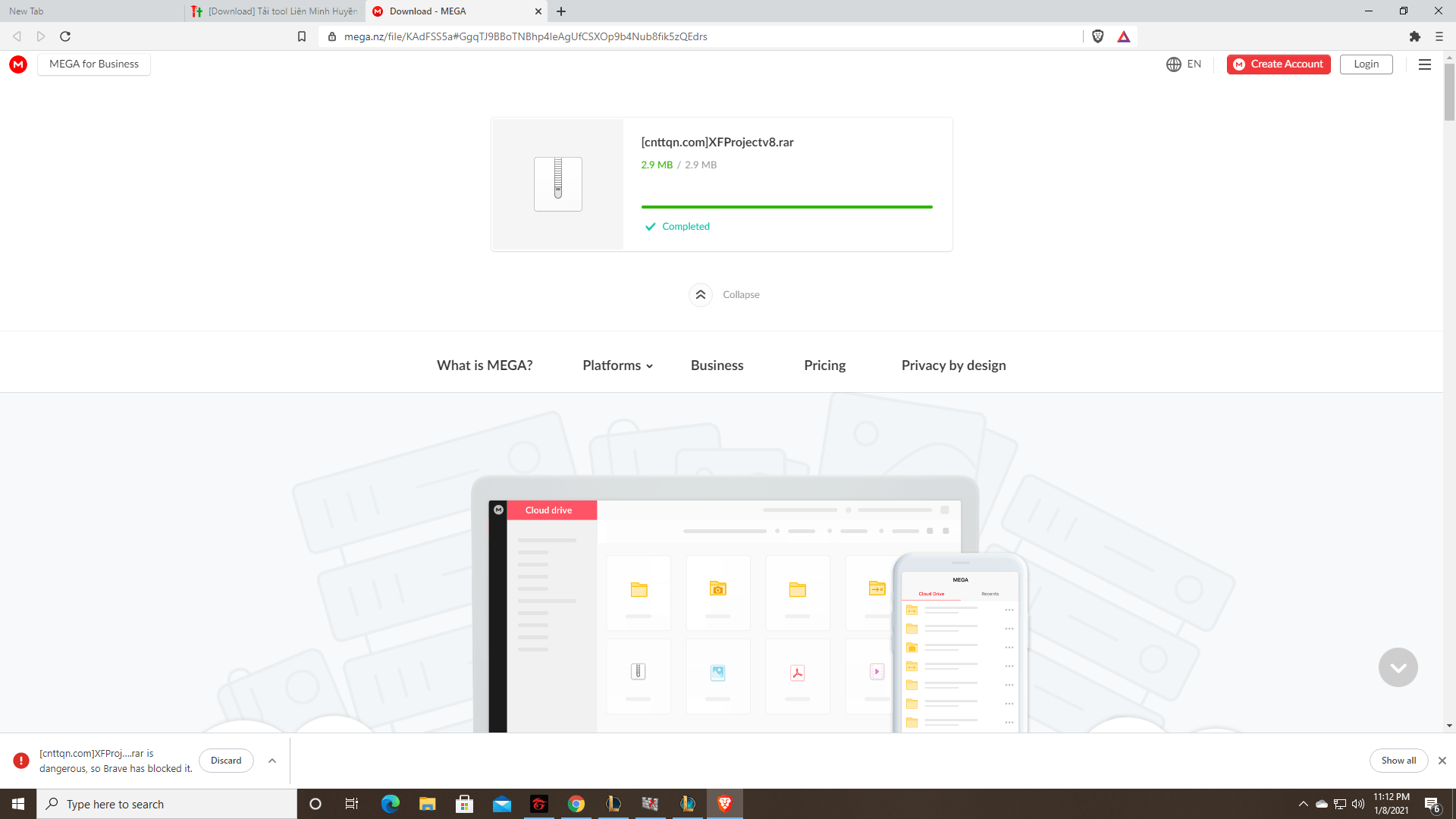Switch to the New Tab browser tab
Viewport: 1456px width, 819px height.
click(91, 11)
